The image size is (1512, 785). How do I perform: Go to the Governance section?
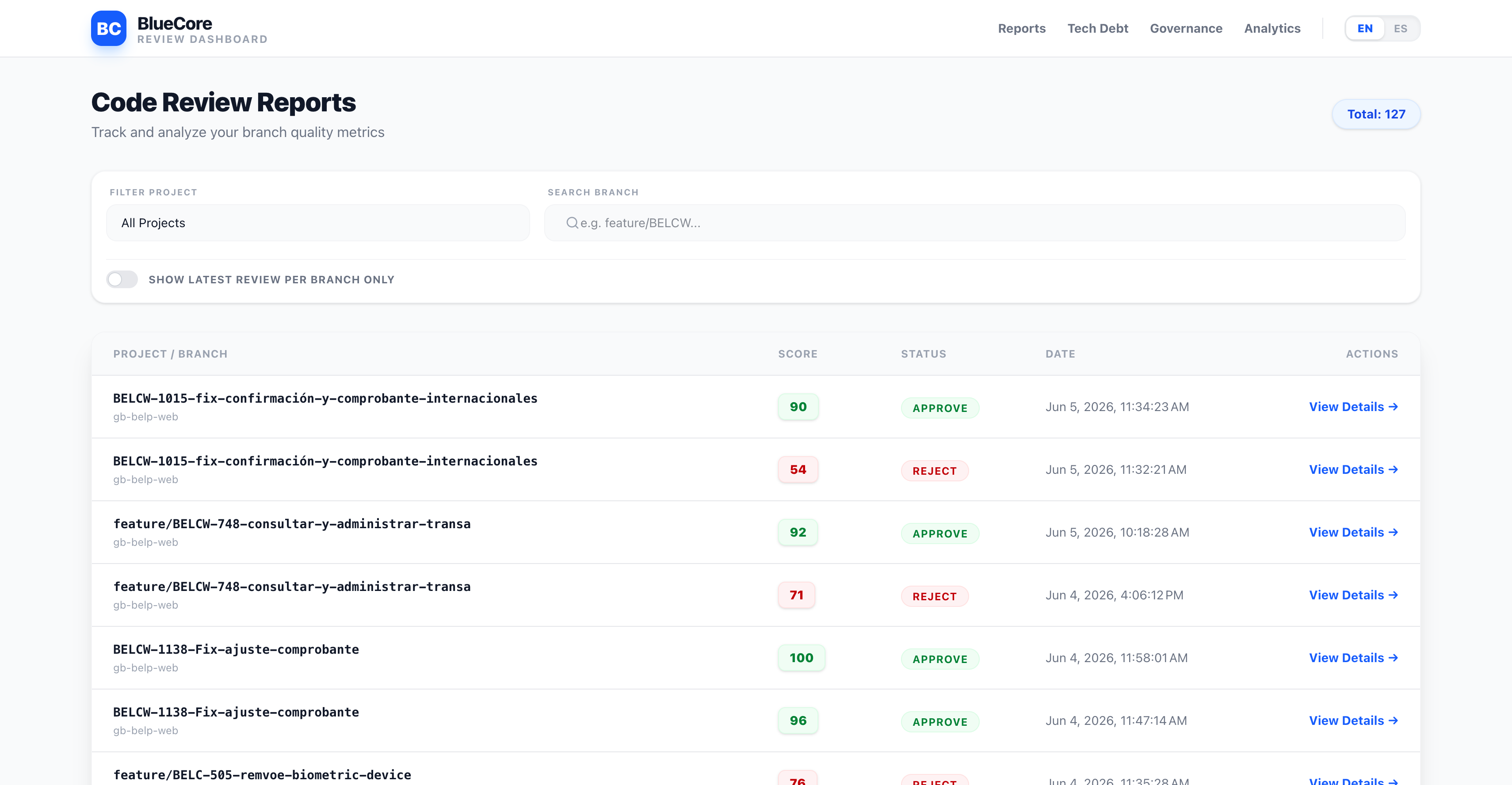pos(1186,28)
